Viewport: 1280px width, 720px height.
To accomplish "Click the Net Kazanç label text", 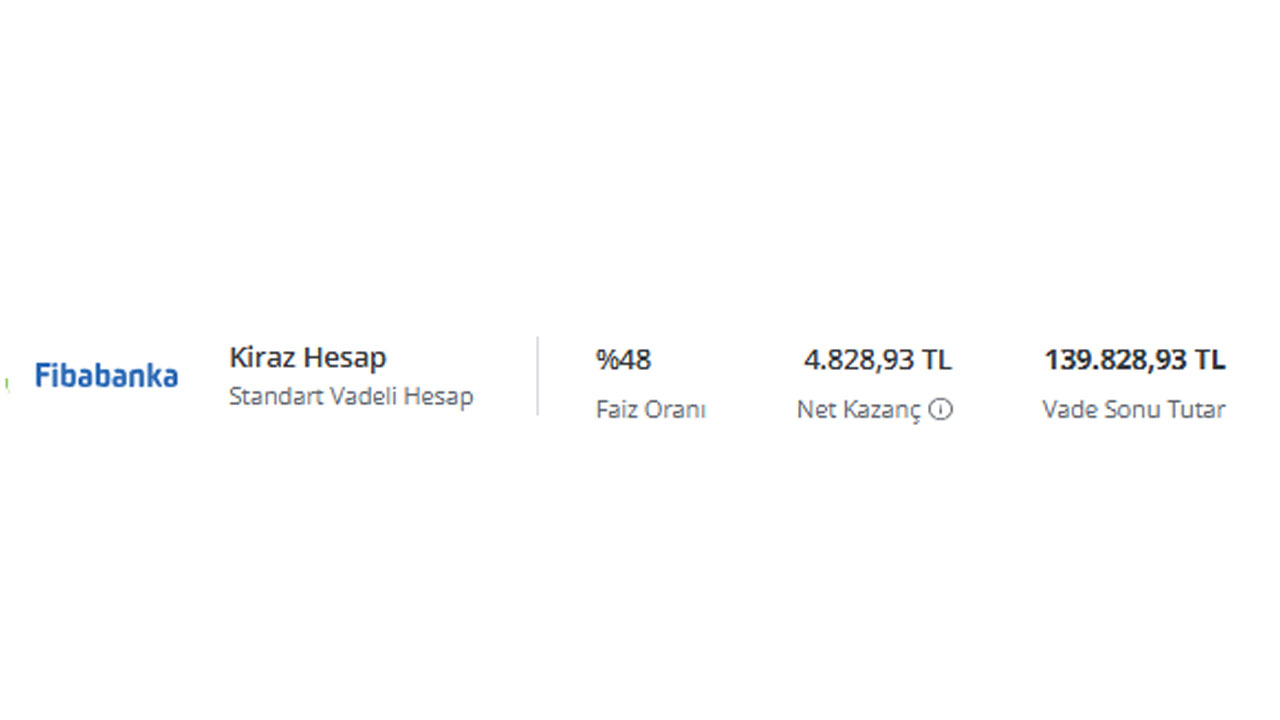I will 859,410.
